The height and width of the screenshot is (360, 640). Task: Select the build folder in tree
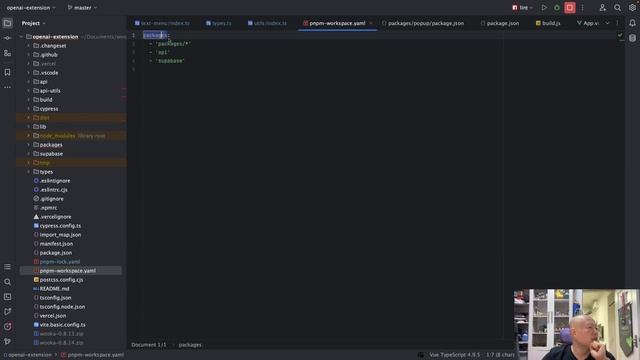click(46, 100)
